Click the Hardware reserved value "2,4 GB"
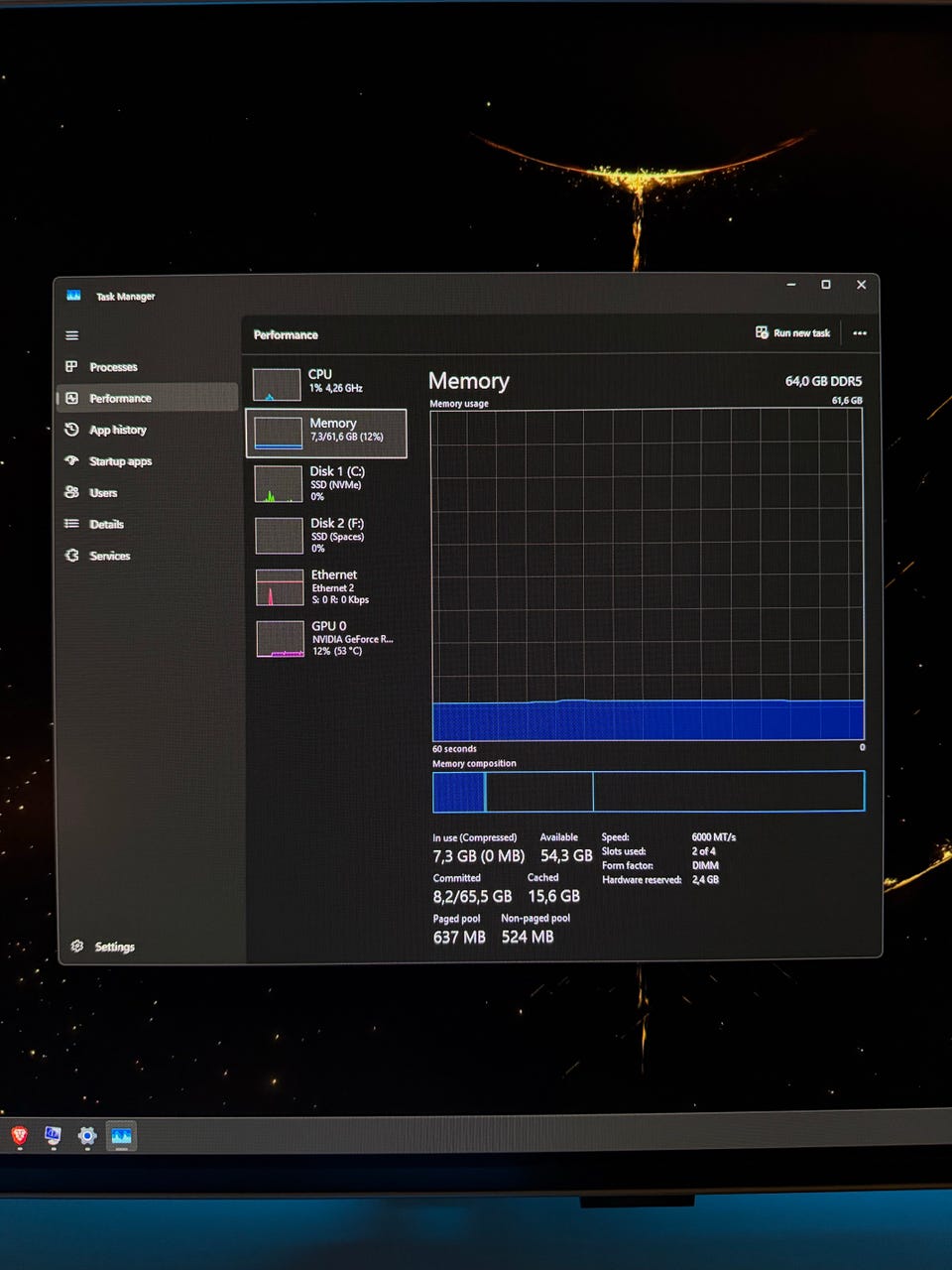 pyautogui.click(x=705, y=880)
